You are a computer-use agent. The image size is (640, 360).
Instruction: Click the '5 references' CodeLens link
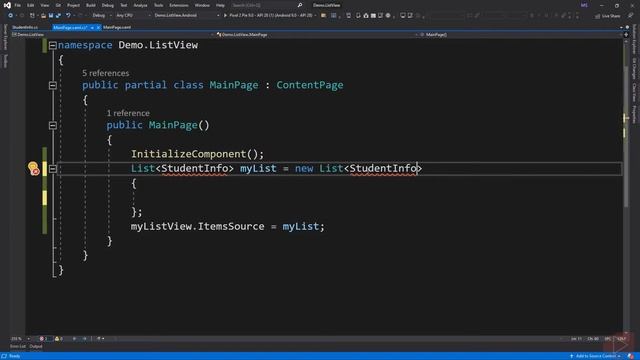click(105, 73)
